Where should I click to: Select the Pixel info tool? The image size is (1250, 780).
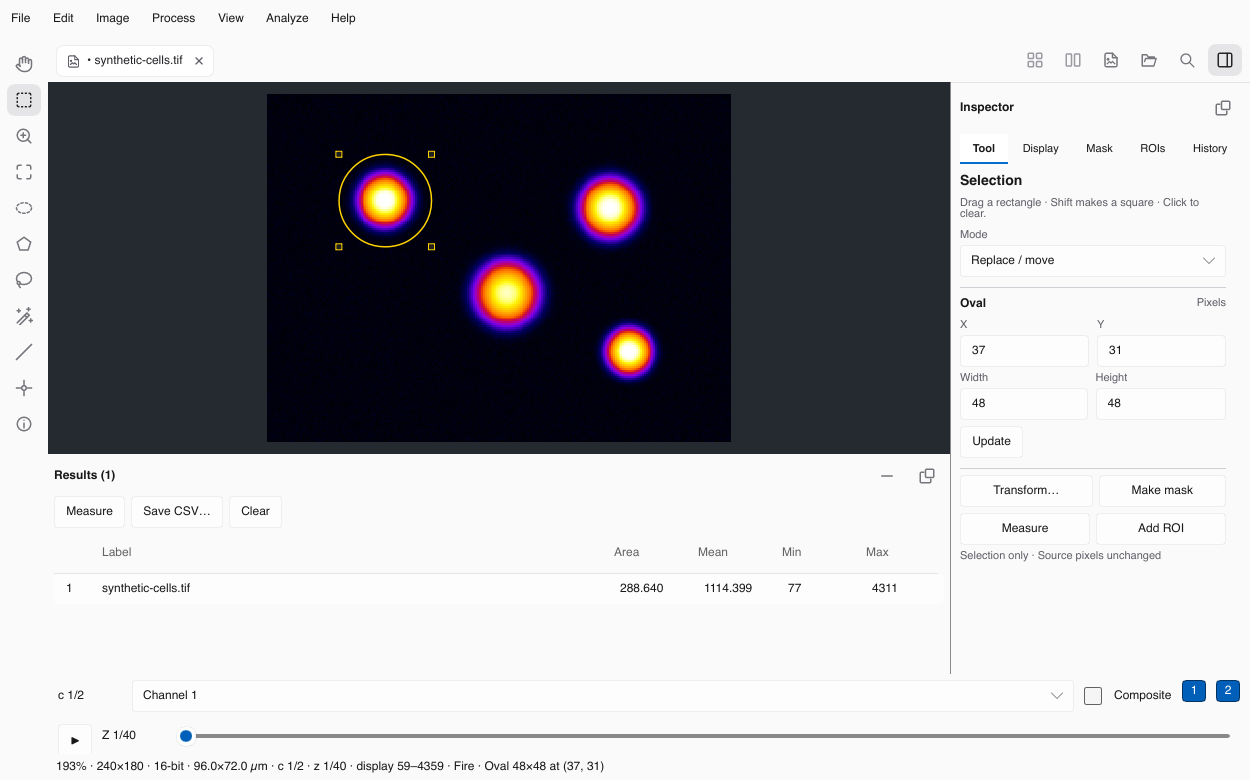pyautogui.click(x=24, y=424)
